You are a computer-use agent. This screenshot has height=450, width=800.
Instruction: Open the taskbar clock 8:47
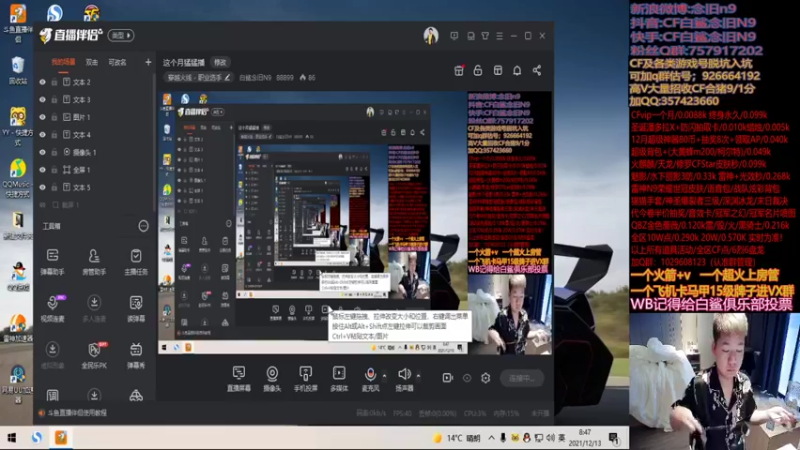coord(585,438)
